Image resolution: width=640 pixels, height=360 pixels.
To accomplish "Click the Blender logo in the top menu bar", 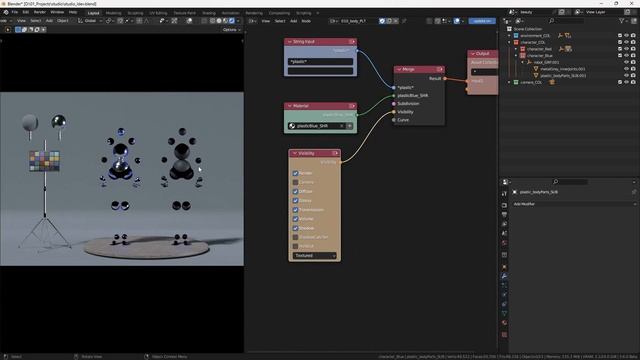I will pyautogui.click(x=6, y=12).
